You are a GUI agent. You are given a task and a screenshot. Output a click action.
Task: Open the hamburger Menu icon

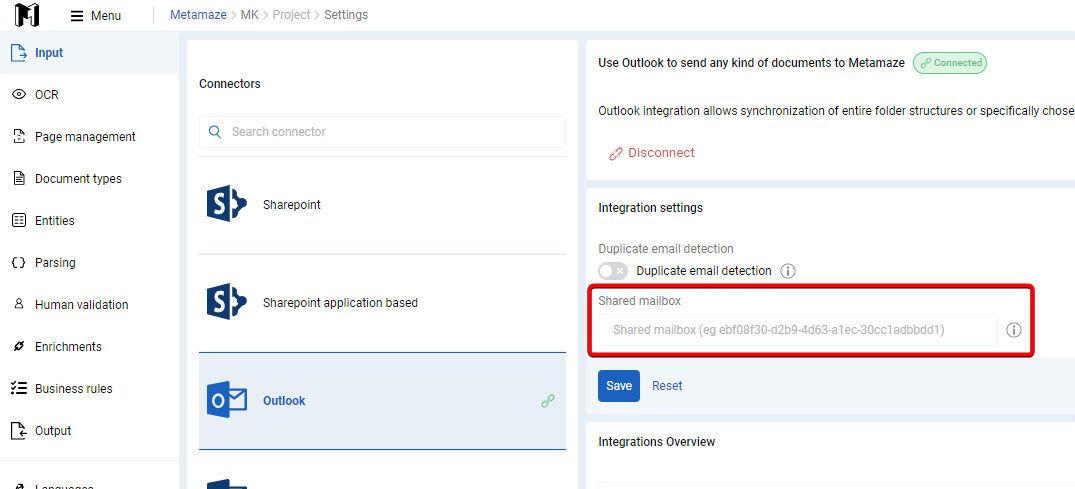(77, 15)
